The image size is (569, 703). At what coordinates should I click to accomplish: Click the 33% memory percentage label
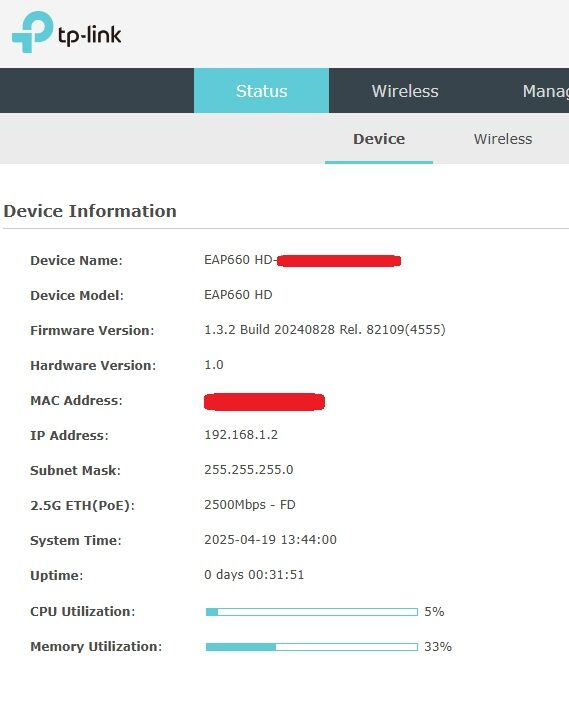click(438, 647)
